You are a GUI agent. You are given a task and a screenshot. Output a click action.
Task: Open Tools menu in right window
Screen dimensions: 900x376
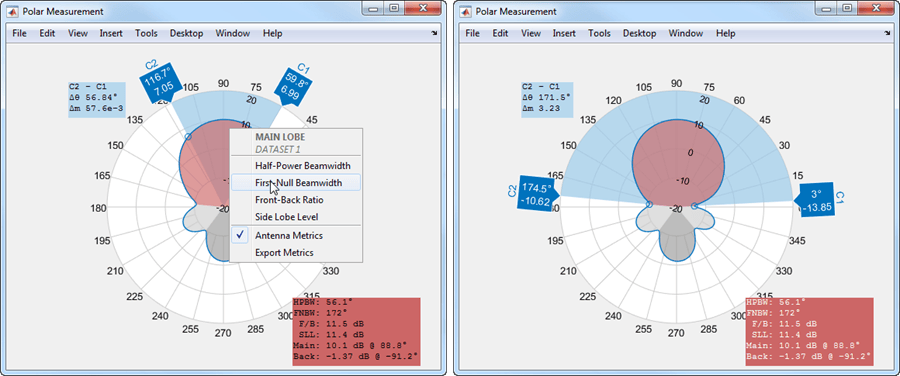[600, 33]
